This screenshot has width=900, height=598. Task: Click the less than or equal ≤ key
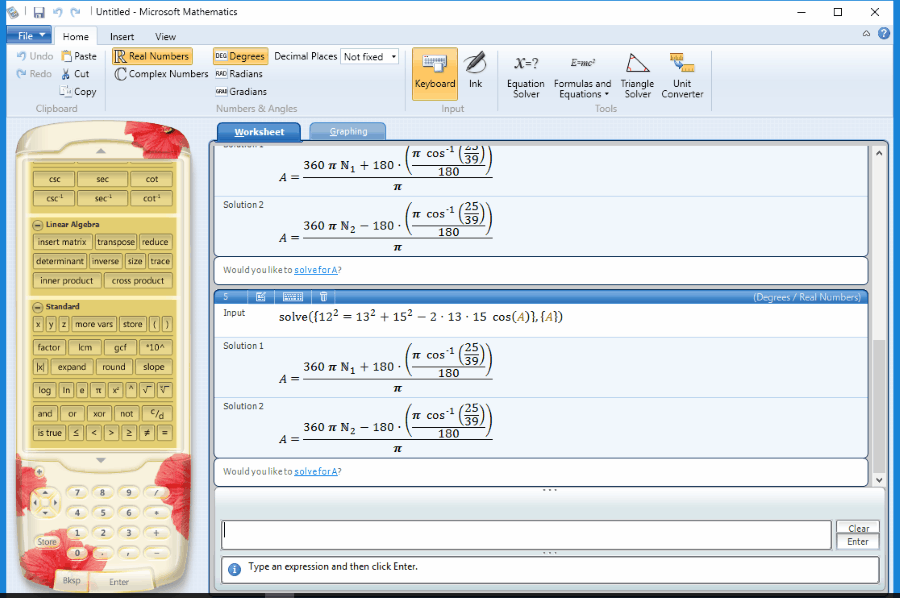click(76, 433)
